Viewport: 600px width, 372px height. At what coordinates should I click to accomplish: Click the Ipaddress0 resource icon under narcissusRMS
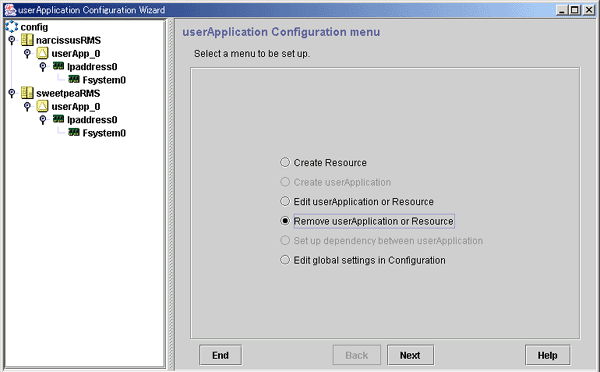(58, 66)
